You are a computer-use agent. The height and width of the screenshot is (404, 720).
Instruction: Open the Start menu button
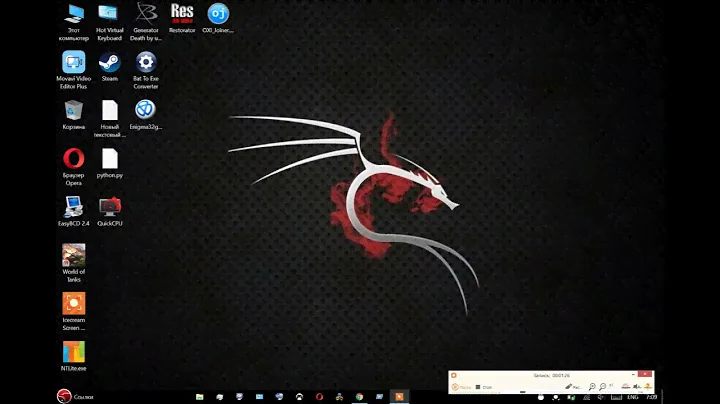[64, 397]
